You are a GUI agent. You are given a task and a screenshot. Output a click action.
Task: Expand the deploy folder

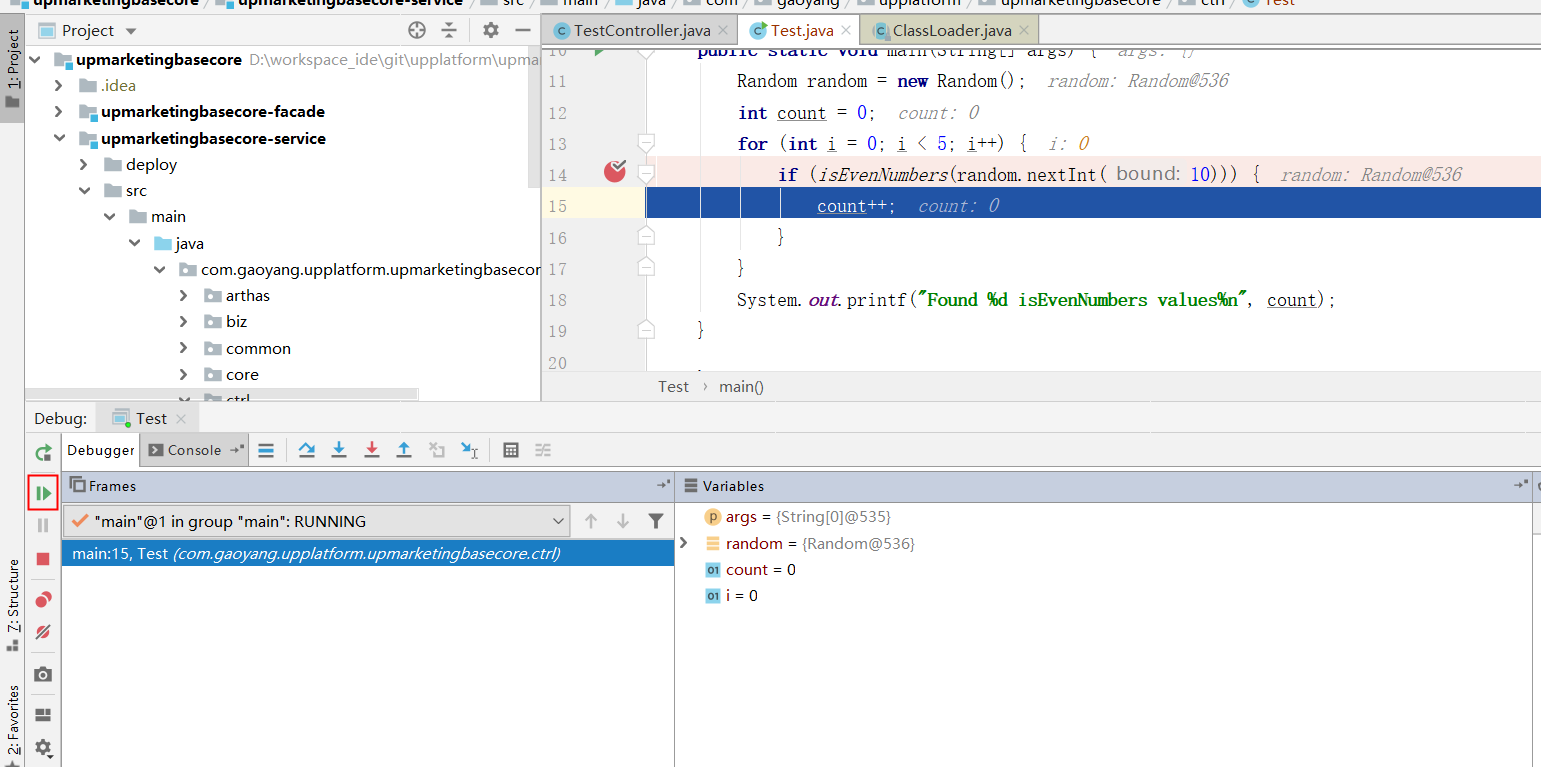[x=84, y=164]
